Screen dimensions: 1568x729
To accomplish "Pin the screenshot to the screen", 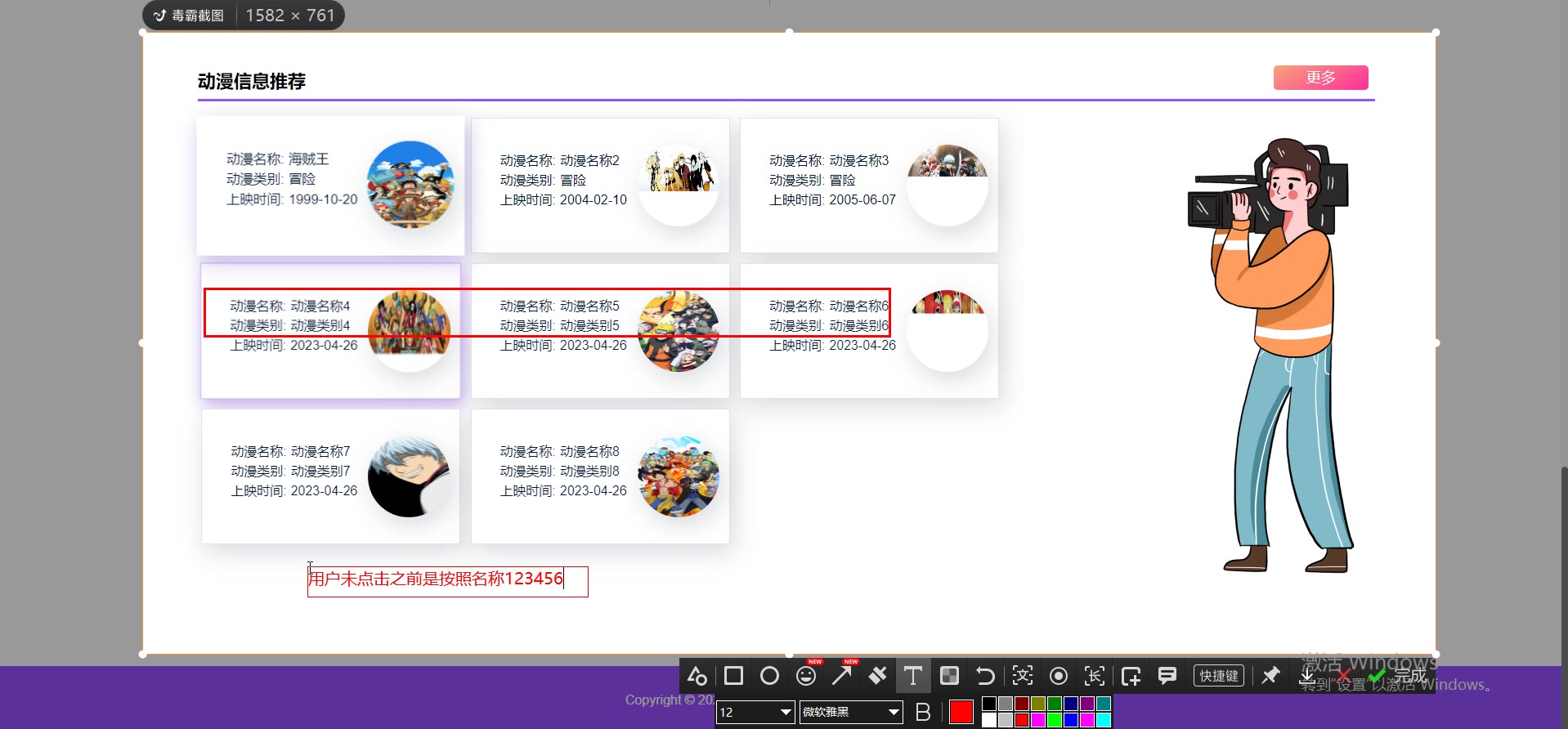I will pyautogui.click(x=1270, y=676).
